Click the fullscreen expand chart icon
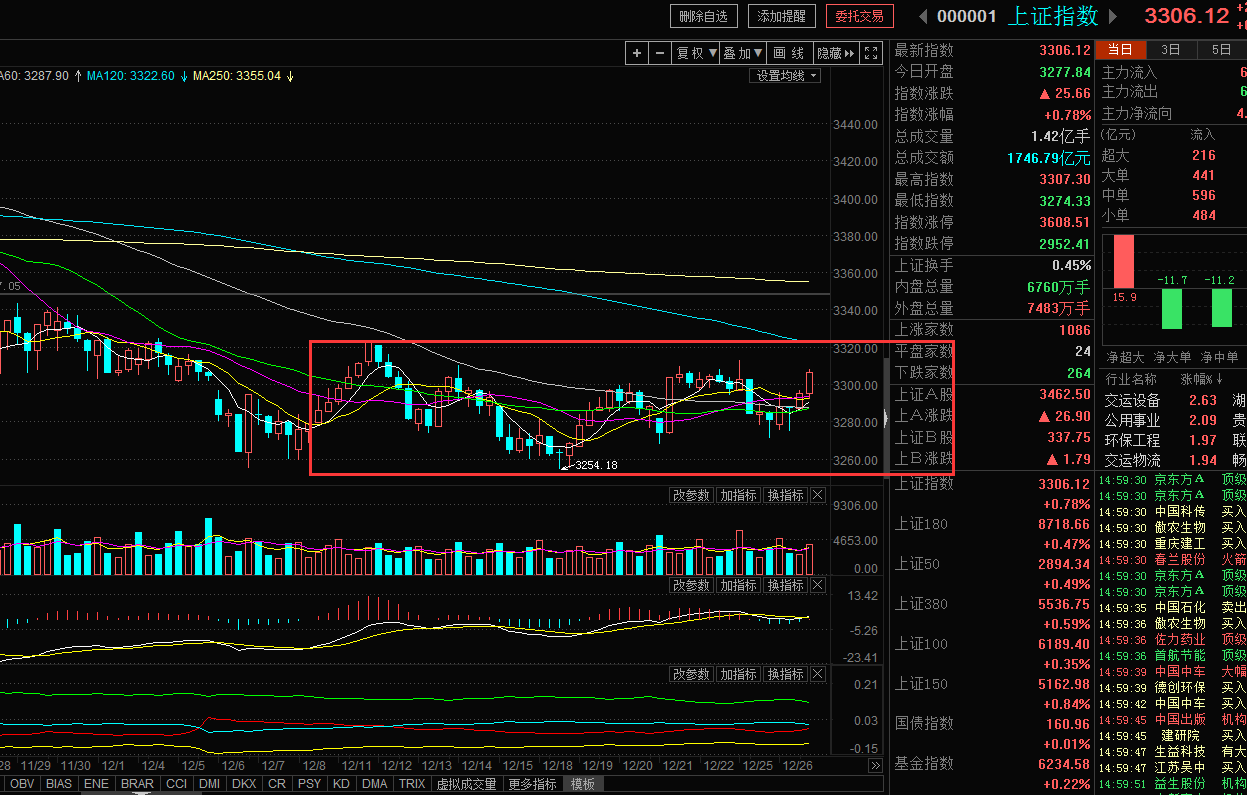The width and height of the screenshot is (1247, 795). [871, 53]
